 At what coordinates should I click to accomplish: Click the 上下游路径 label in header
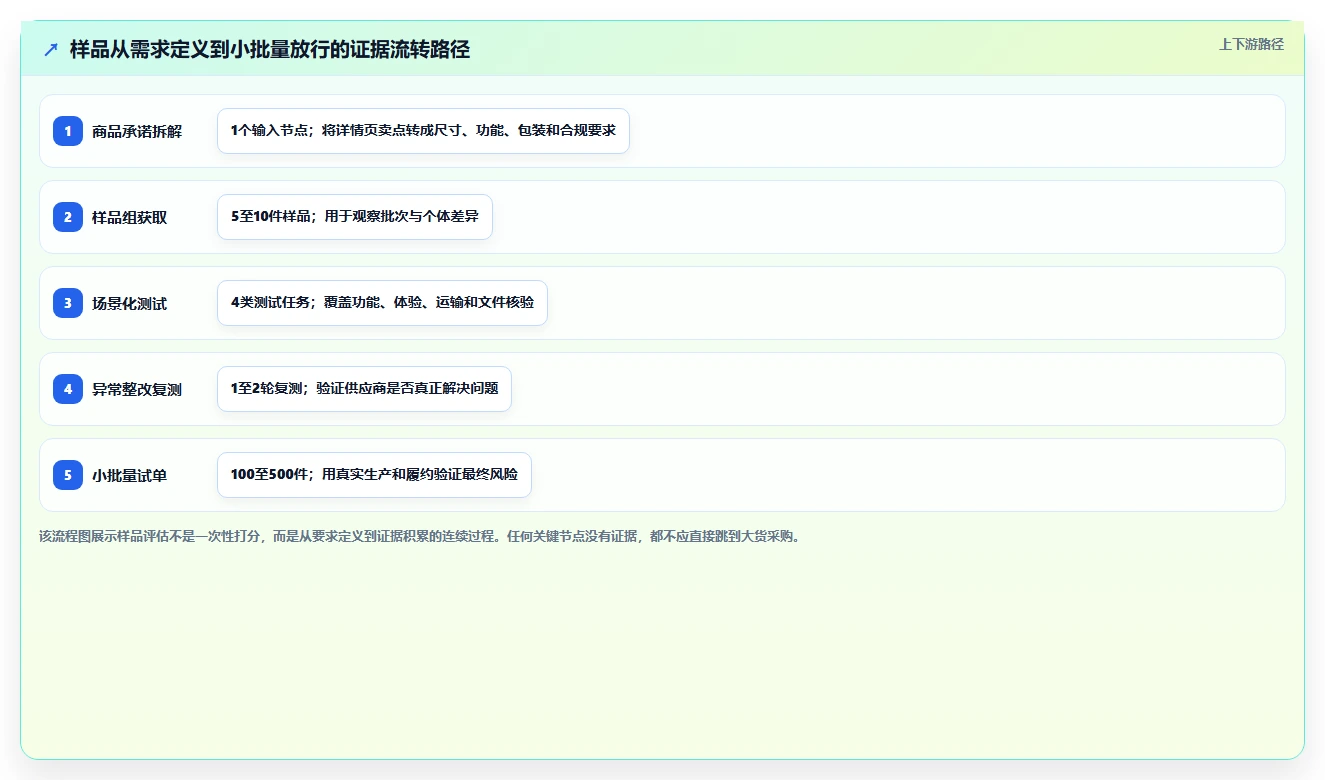[x=1251, y=45]
